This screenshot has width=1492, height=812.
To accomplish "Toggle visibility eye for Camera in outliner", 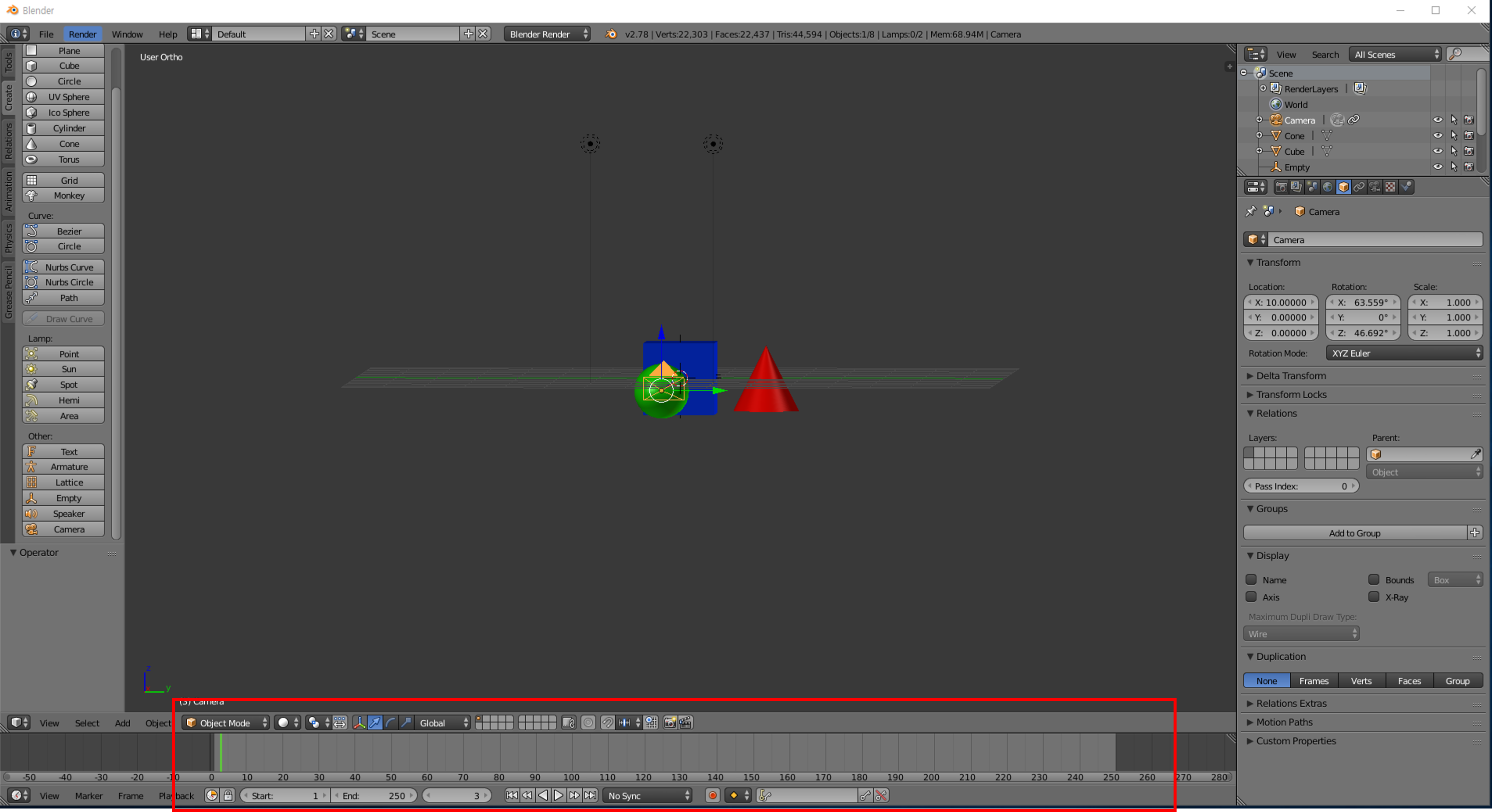I will tap(1437, 120).
